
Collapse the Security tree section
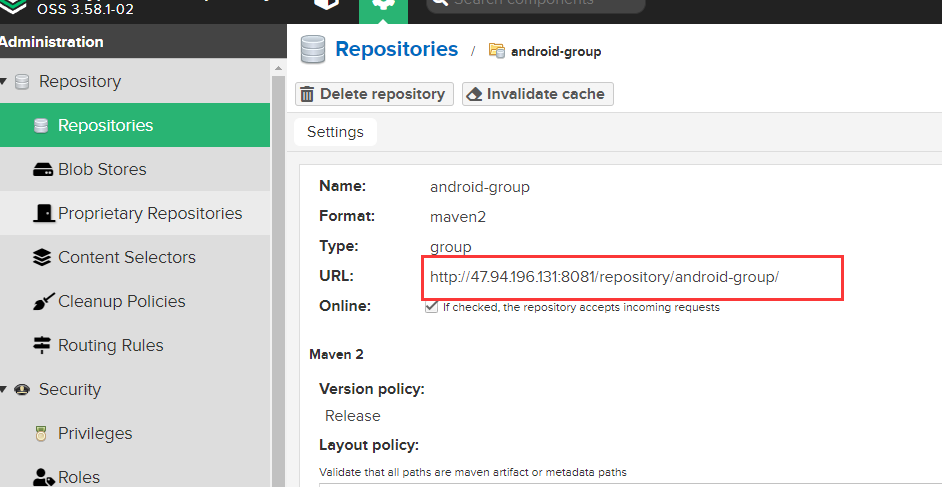(5, 390)
